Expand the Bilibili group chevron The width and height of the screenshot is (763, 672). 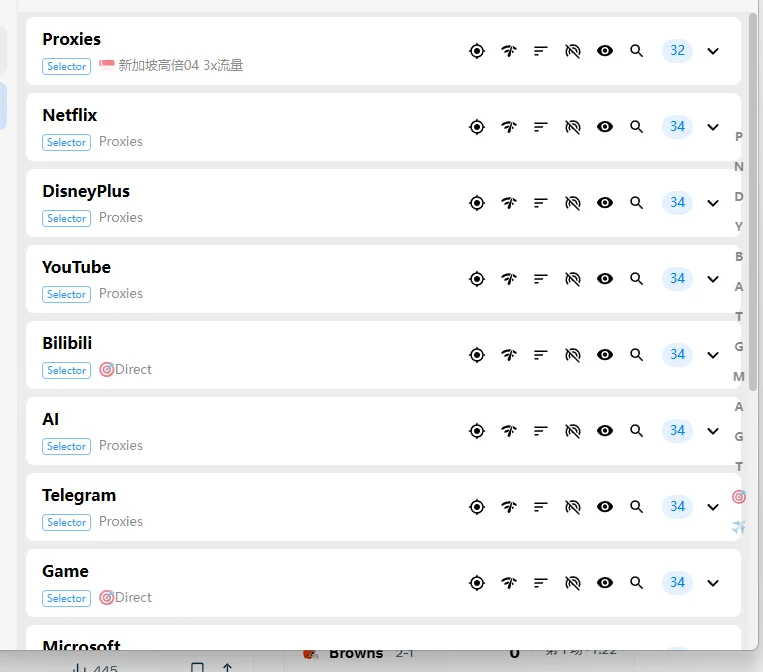713,355
